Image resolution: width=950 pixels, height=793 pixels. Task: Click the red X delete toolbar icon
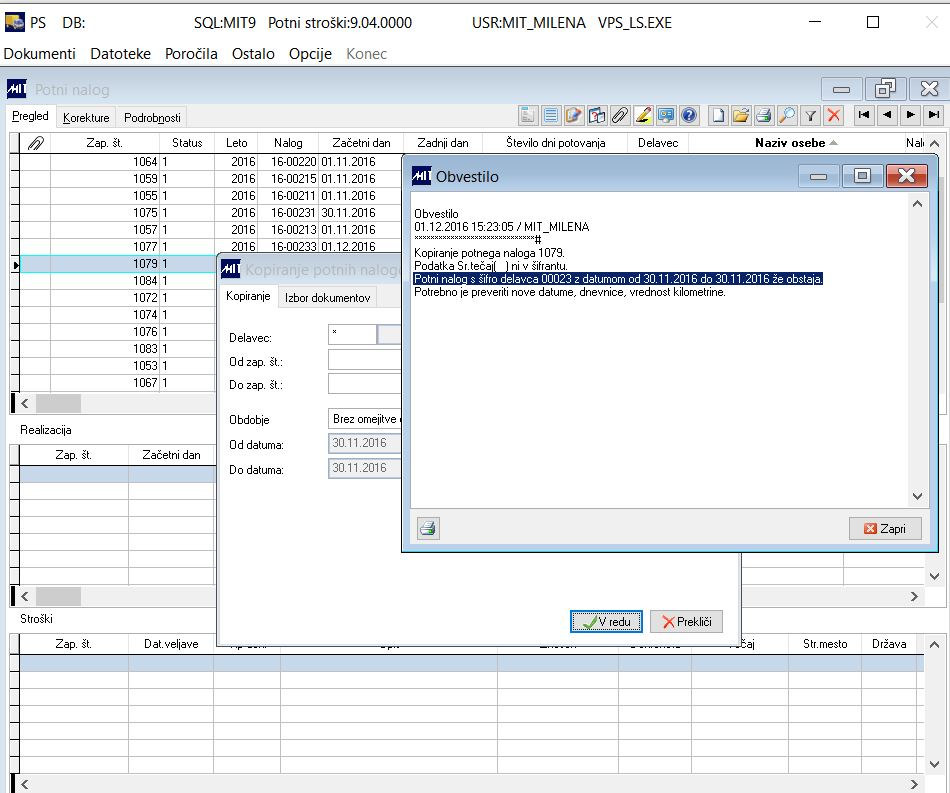click(833, 115)
